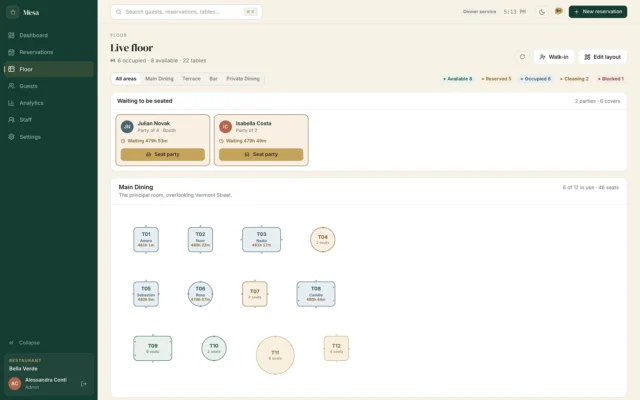The height and width of the screenshot is (400, 640).
Task: Select table T08
Action: coord(316,294)
